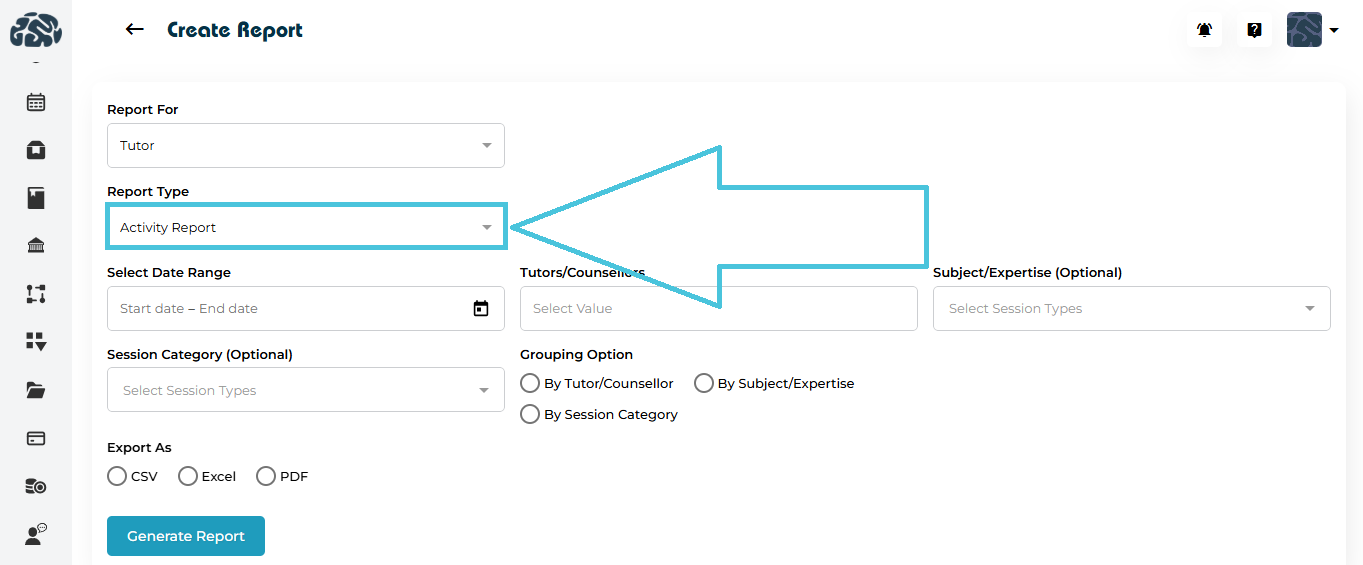
Task: Click the book icon in the sidebar
Action: [x=36, y=198]
